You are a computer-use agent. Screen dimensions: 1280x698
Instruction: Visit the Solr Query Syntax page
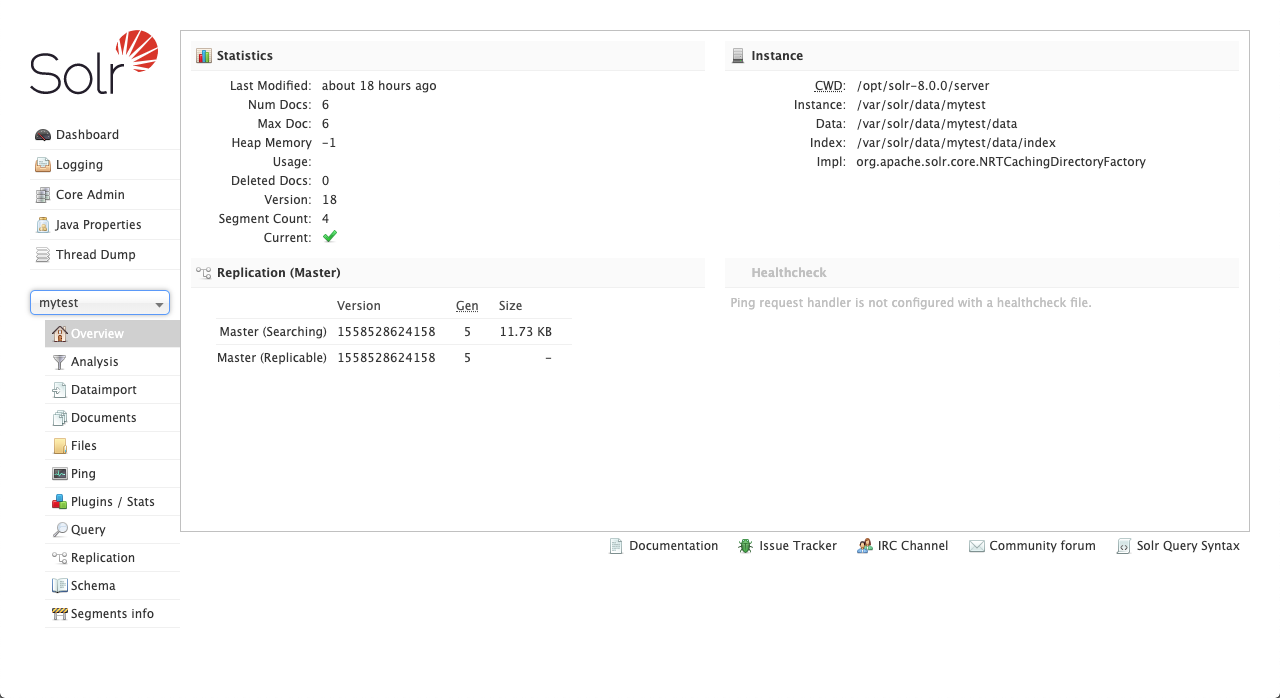tap(1188, 546)
